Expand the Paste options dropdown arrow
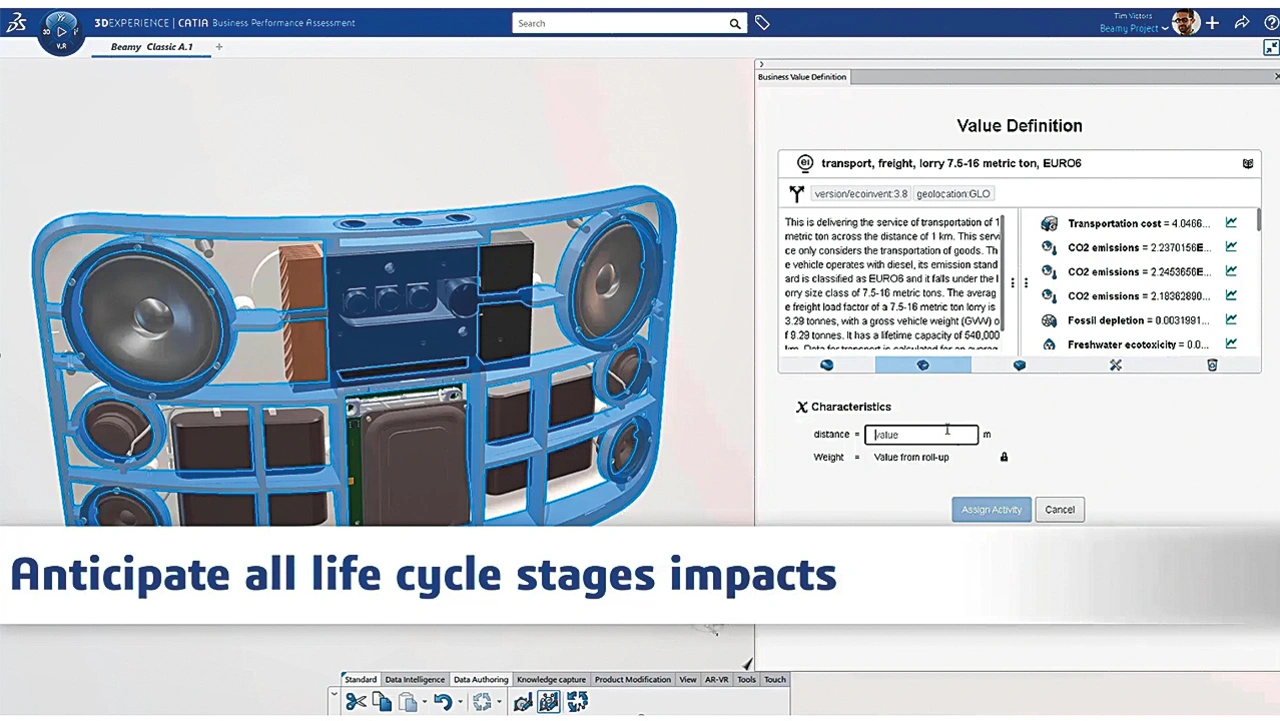 pos(424,703)
